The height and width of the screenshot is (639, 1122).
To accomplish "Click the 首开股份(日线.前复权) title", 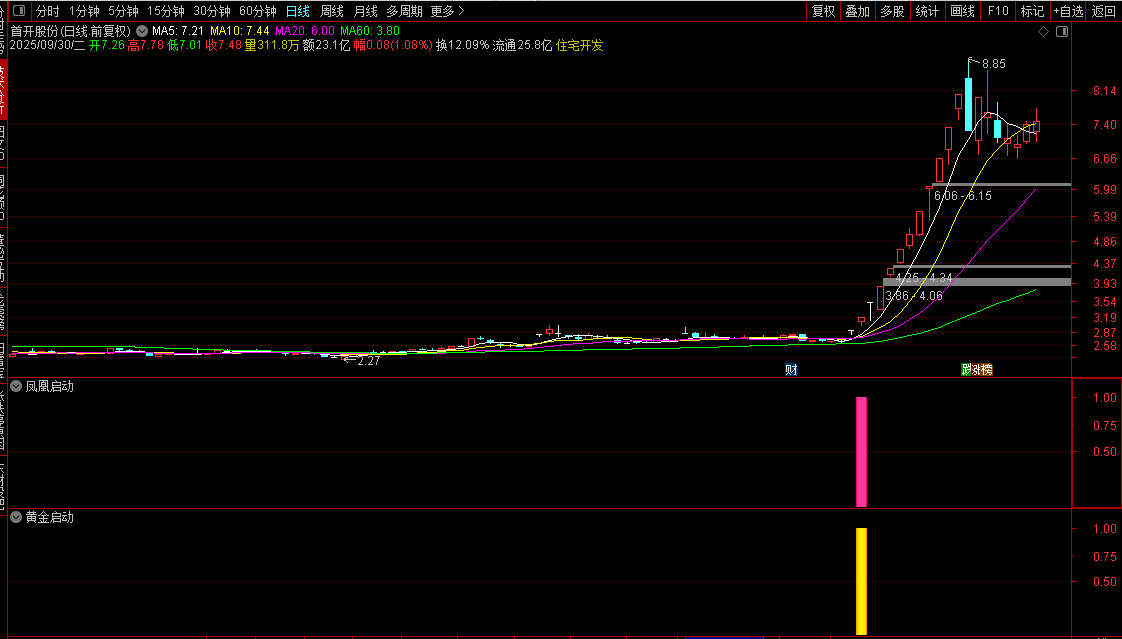I will (x=71, y=31).
